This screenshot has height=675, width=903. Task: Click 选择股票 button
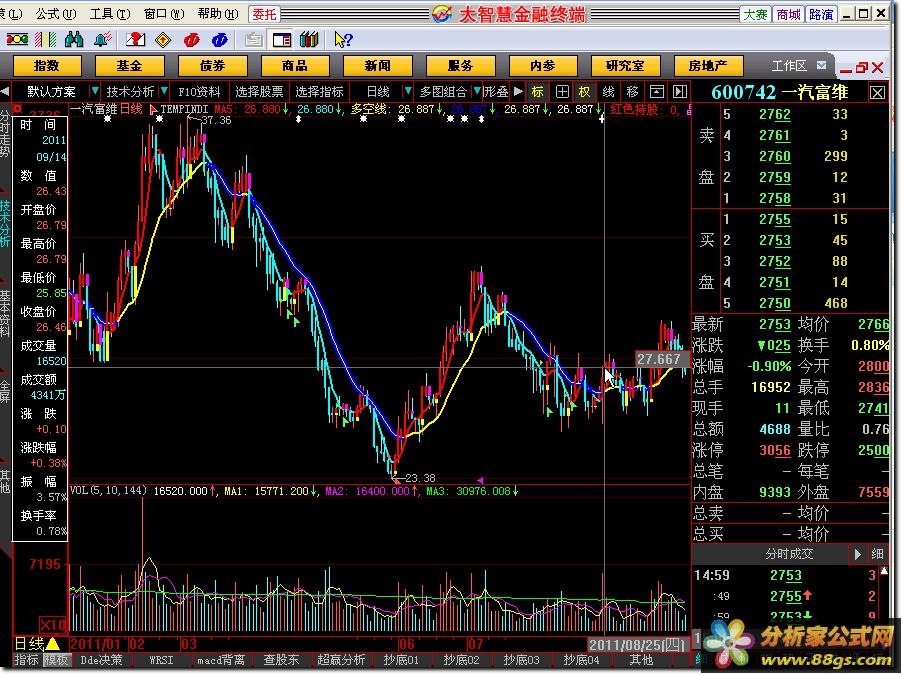point(260,92)
